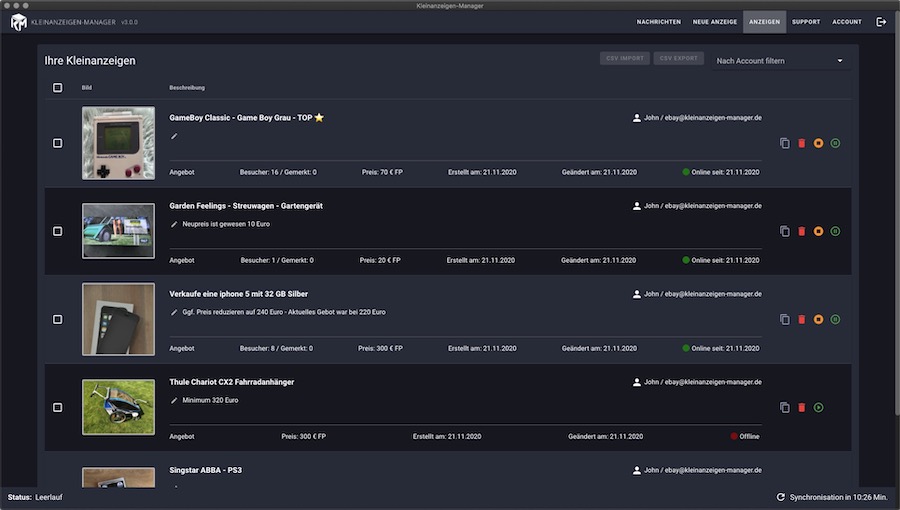Delete the Thule Chariot CX2 listing

801,407
